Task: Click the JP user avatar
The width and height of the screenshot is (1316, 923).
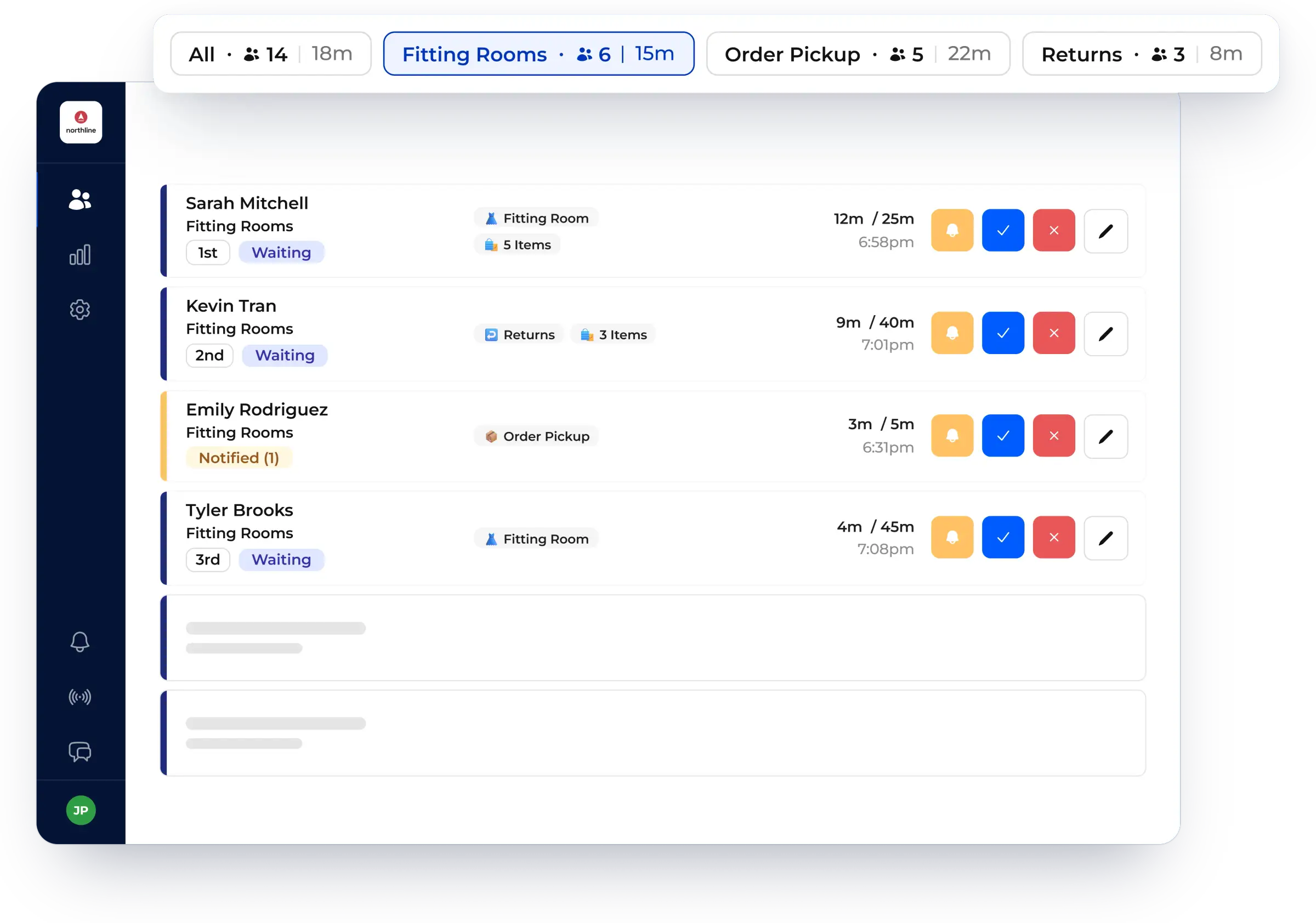Action: (81, 810)
